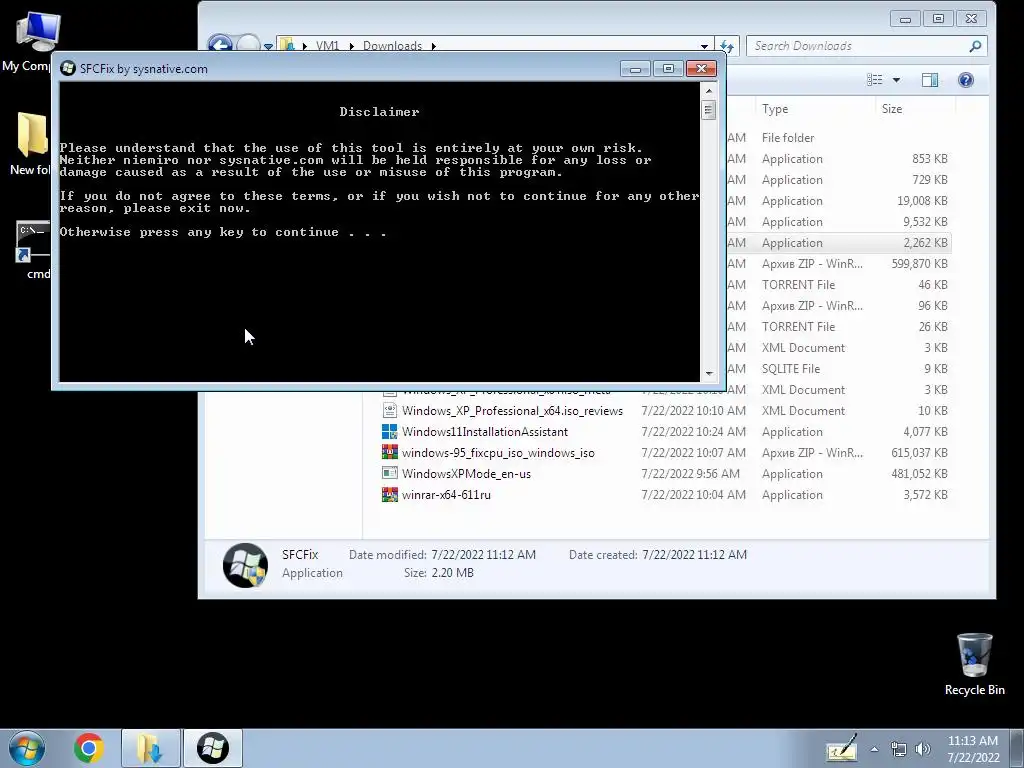Image resolution: width=1024 pixels, height=768 pixels.
Task: Click the Windows11InstallationAssistant file icon
Action: tap(389, 432)
